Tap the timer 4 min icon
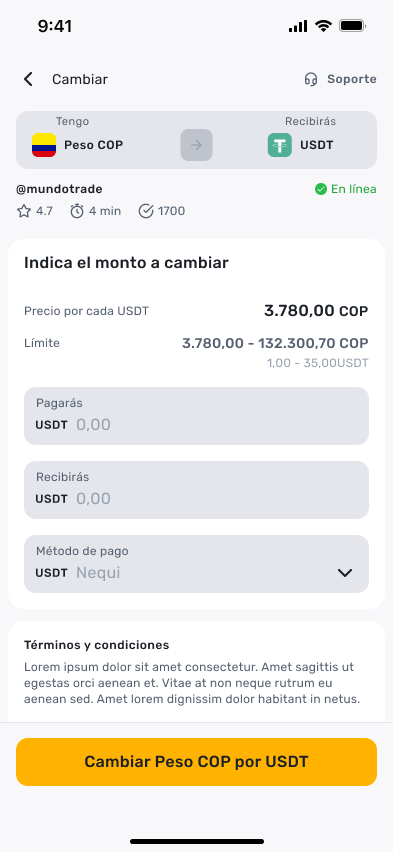The height and width of the screenshot is (852, 393). [77, 211]
